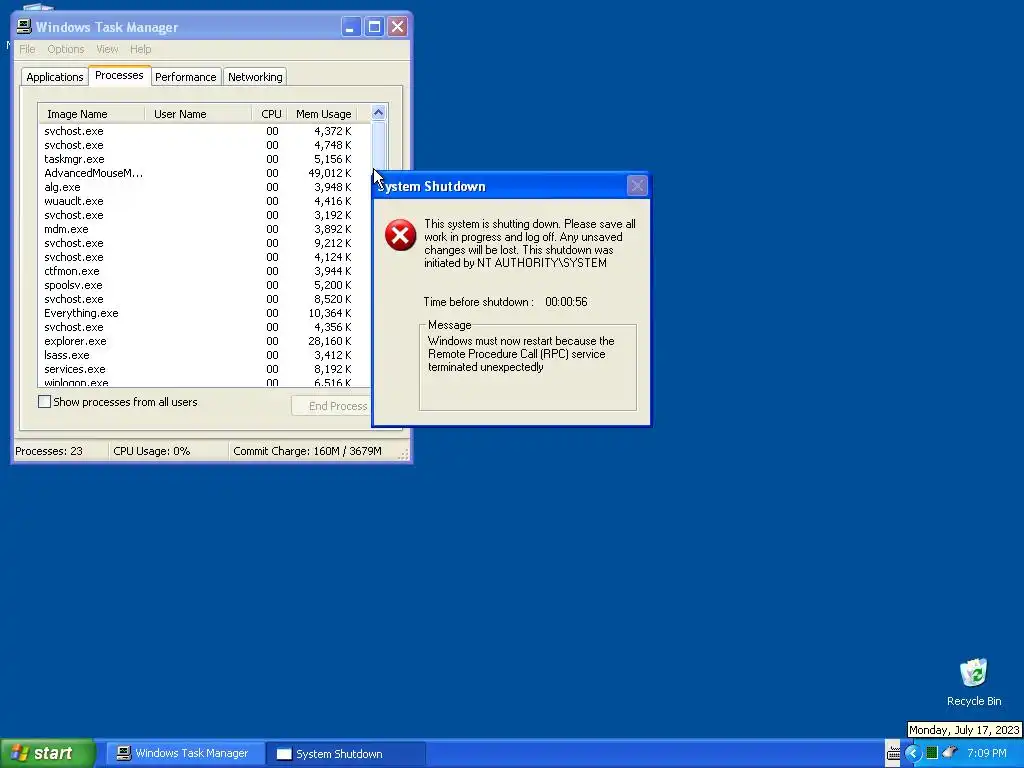The width and height of the screenshot is (1024, 768).
Task: Select the AdvancedMouseM... process row
Action: click(x=204, y=173)
